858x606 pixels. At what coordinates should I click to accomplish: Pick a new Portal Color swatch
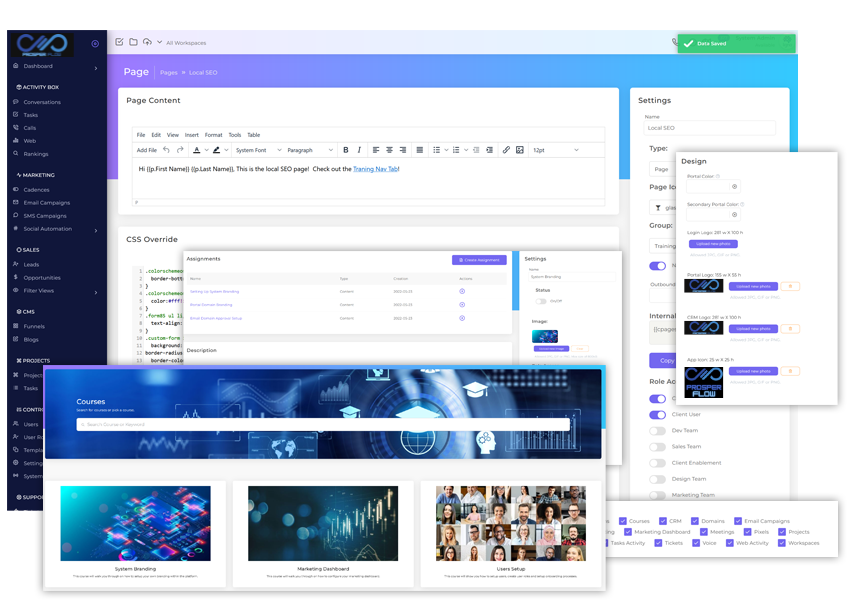pos(735,186)
